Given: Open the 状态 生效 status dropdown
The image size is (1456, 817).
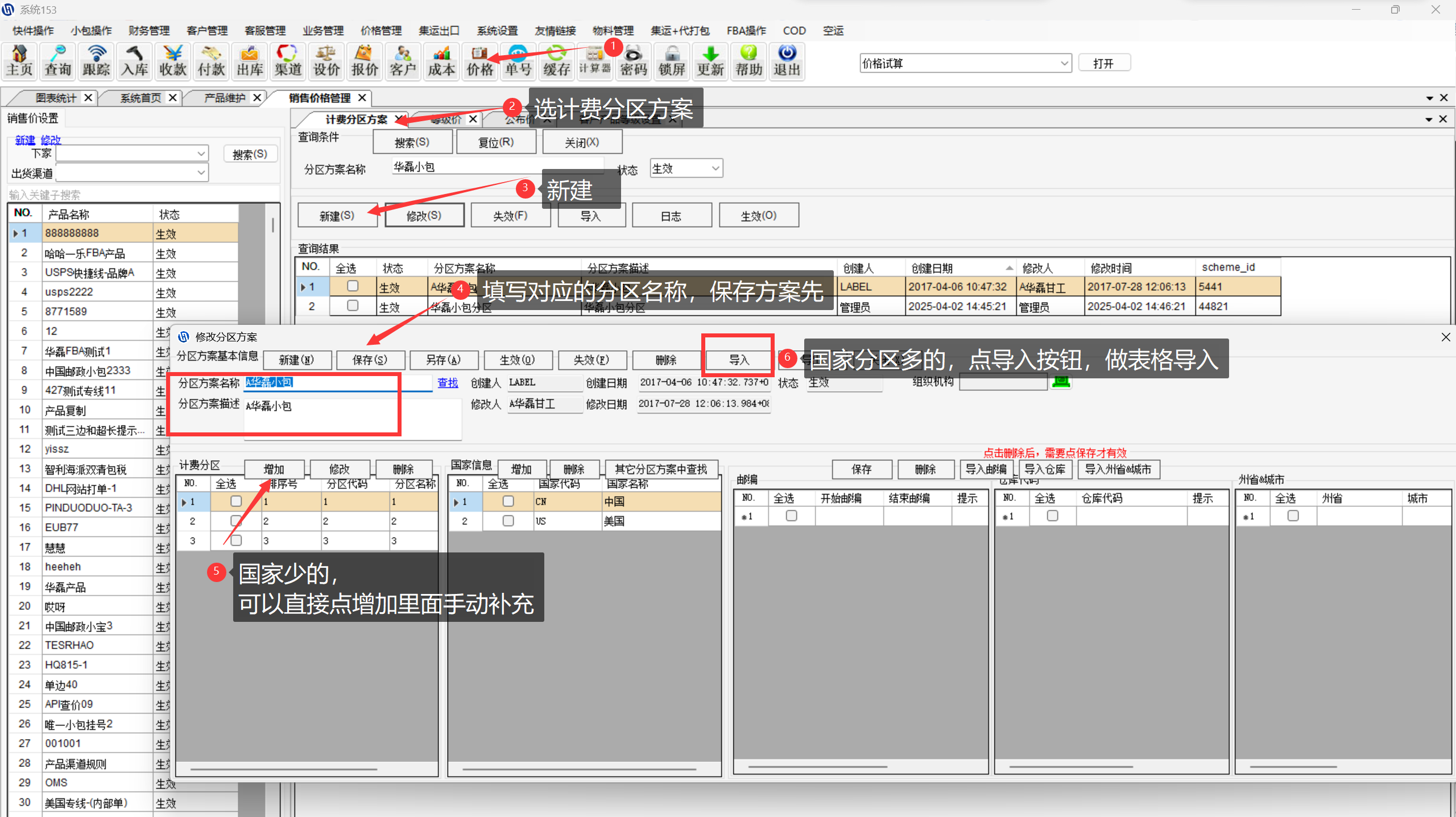Looking at the screenshot, I should click(715, 168).
